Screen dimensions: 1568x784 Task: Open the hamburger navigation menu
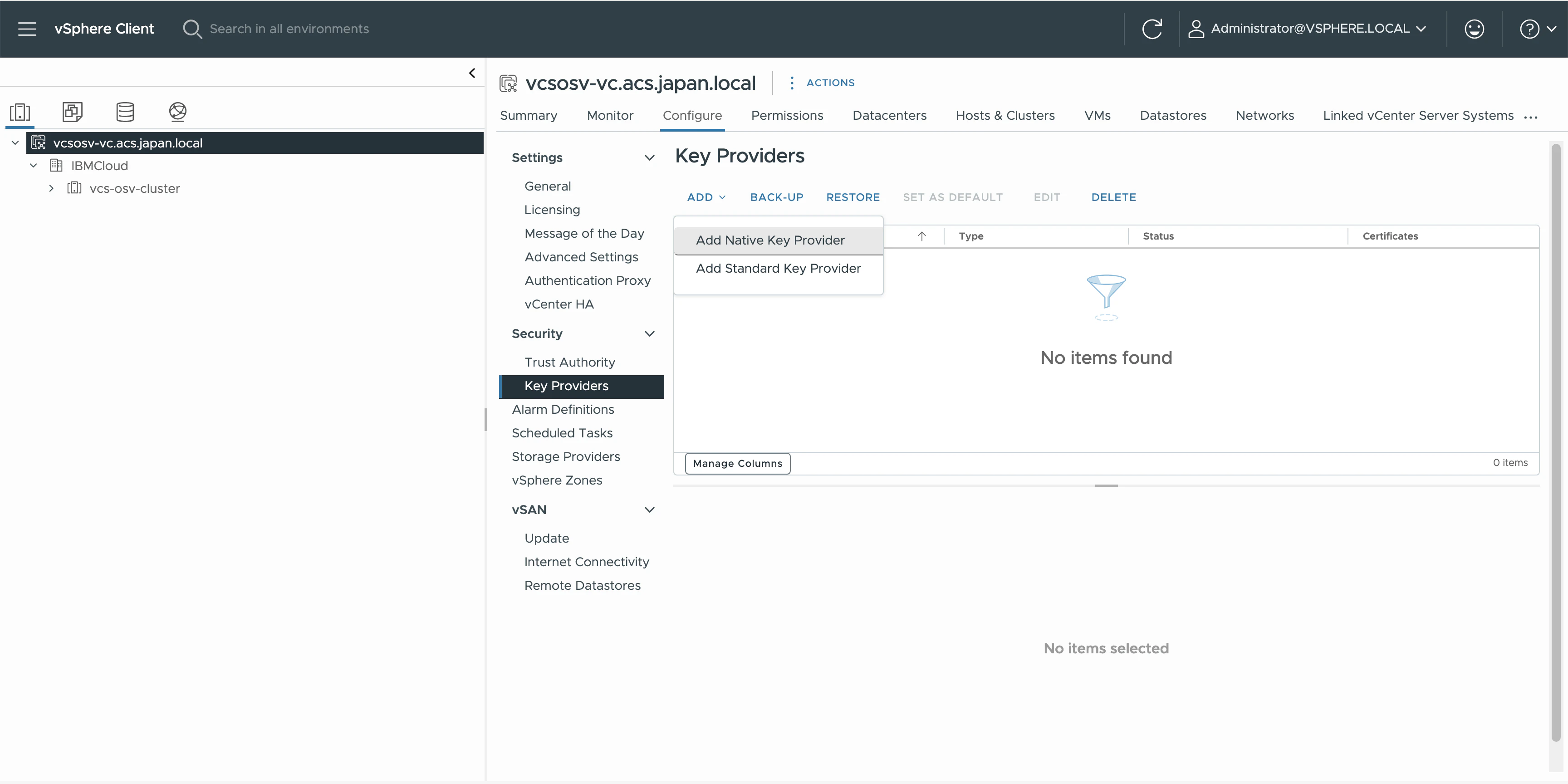(27, 29)
